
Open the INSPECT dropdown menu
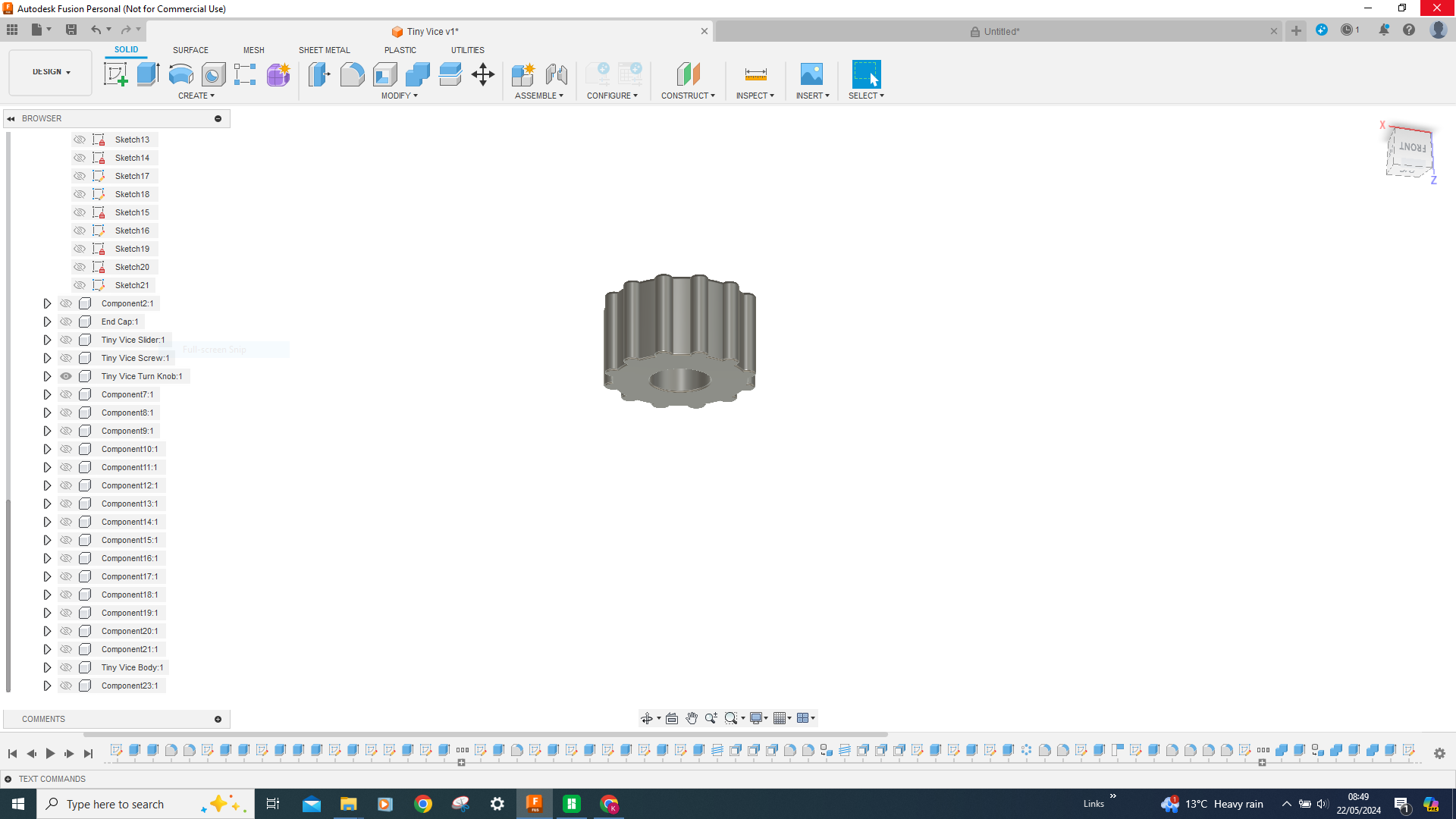coord(755,96)
